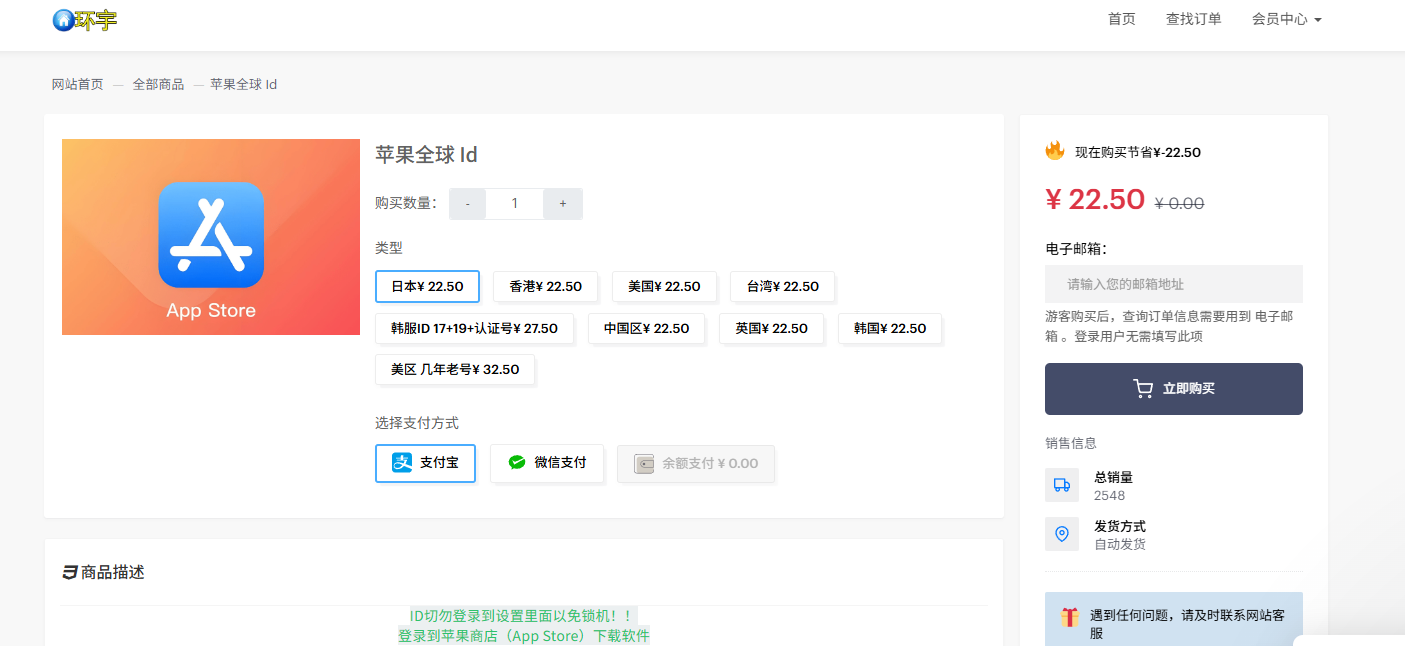Click the location pin icon next to 发货方式
1405x646 pixels.
click(x=1062, y=534)
